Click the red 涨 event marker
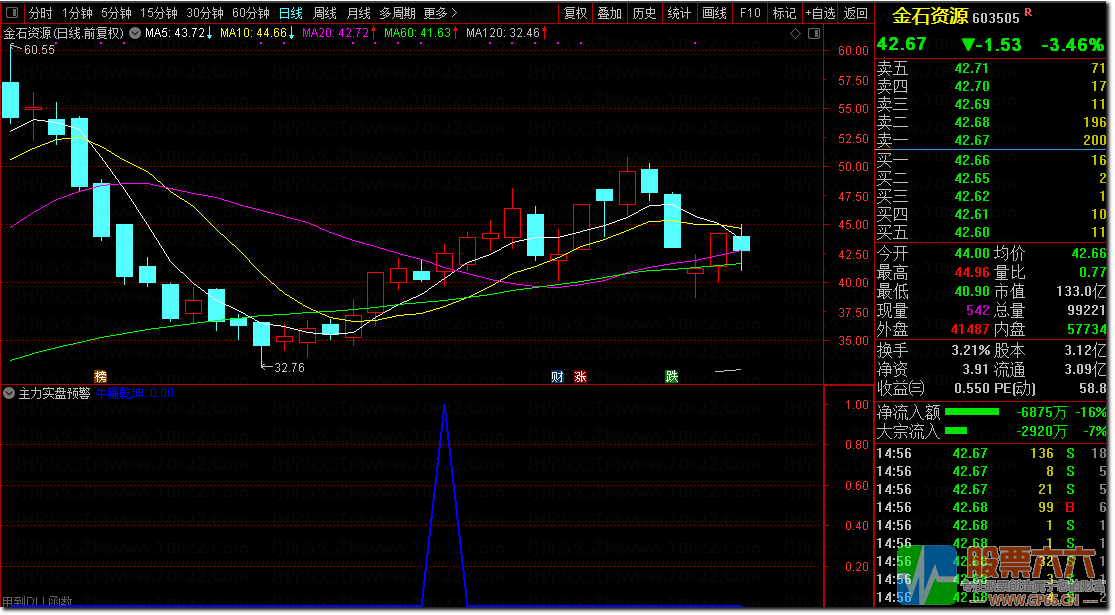The image size is (1115, 615). pos(580,376)
